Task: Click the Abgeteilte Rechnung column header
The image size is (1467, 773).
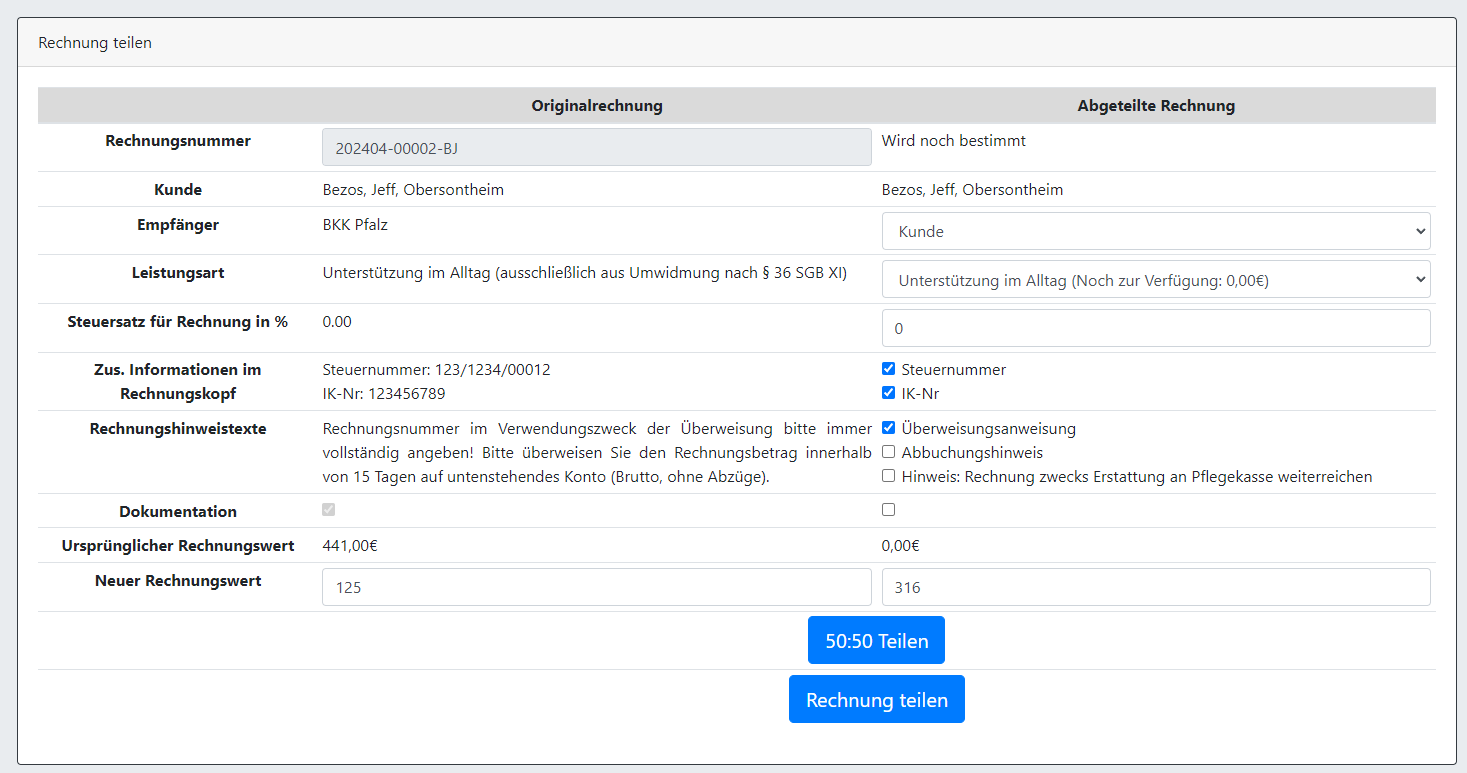Action: coord(1155,106)
